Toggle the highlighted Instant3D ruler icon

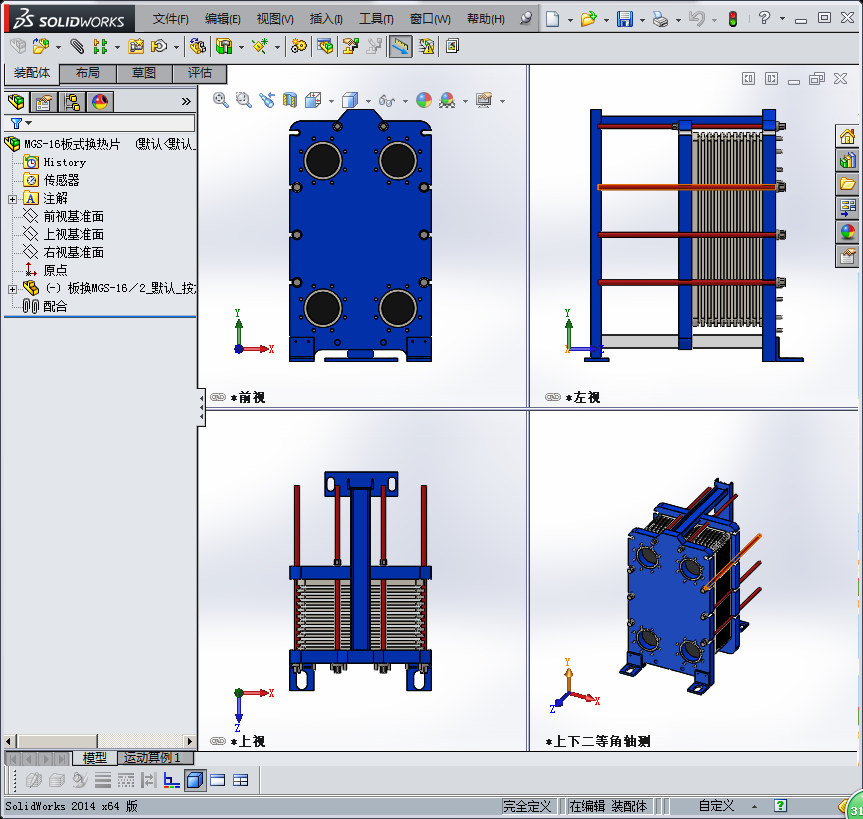pos(401,46)
